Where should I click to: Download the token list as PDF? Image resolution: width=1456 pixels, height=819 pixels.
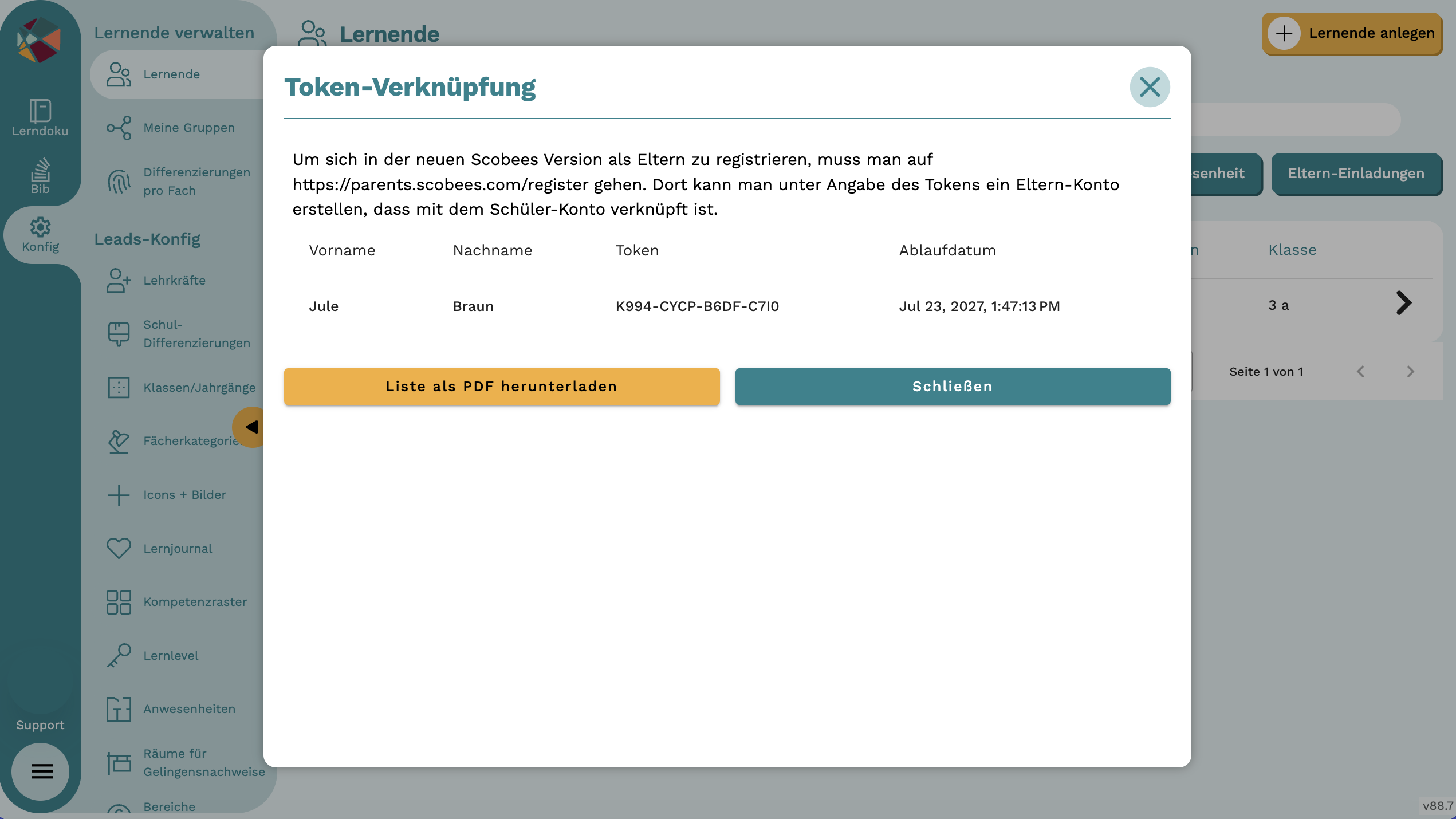(x=502, y=387)
